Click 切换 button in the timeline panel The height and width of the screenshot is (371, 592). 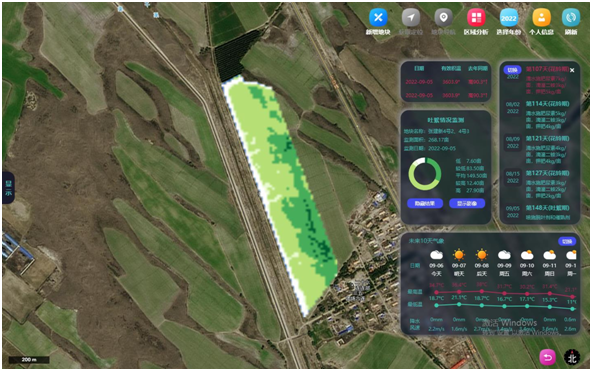[512, 70]
